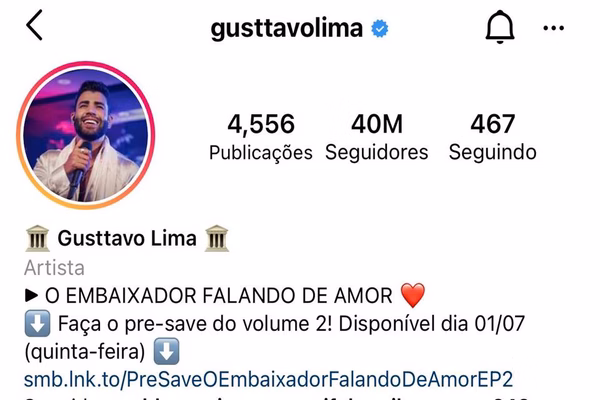Tap the Gusttavo Lima display name

(127, 238)
